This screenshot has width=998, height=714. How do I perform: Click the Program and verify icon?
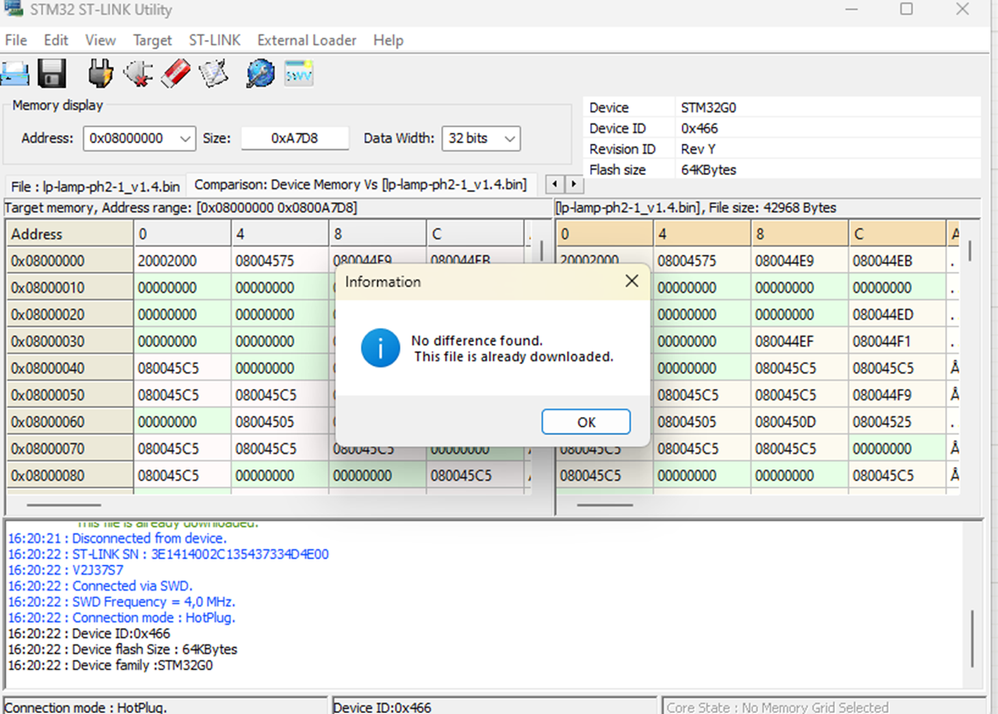click(213, 73)
